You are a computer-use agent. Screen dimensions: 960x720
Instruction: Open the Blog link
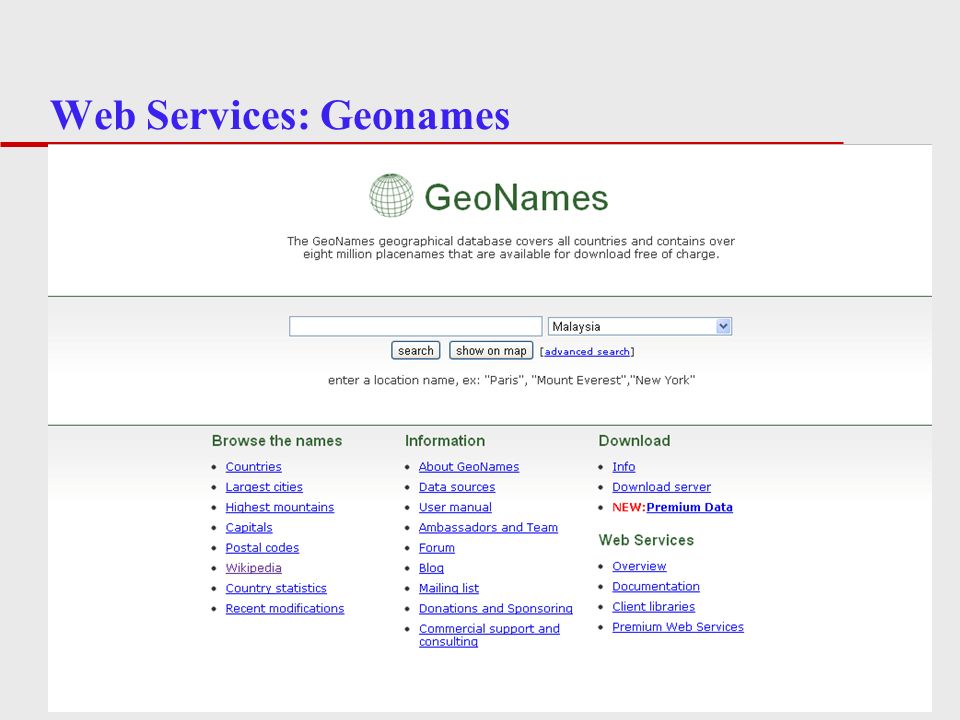(x=431, y=568)
